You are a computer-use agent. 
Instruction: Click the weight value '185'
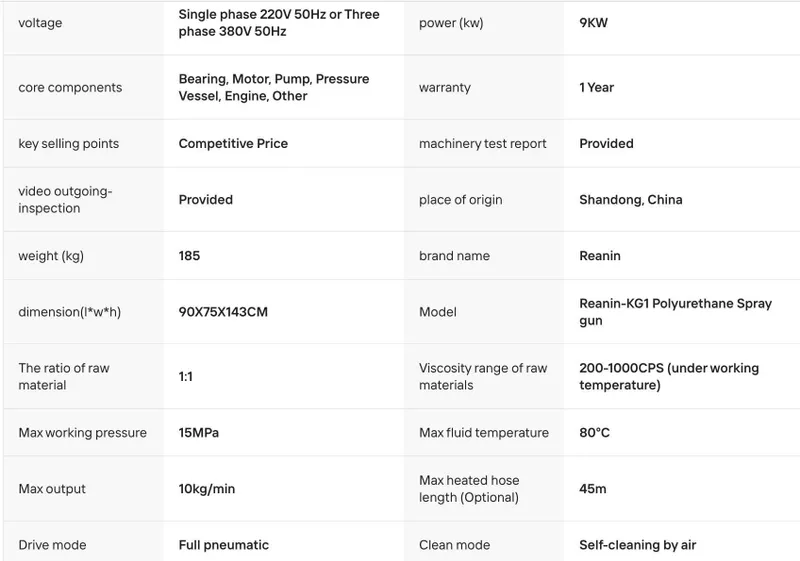click(x=189, y=256)
